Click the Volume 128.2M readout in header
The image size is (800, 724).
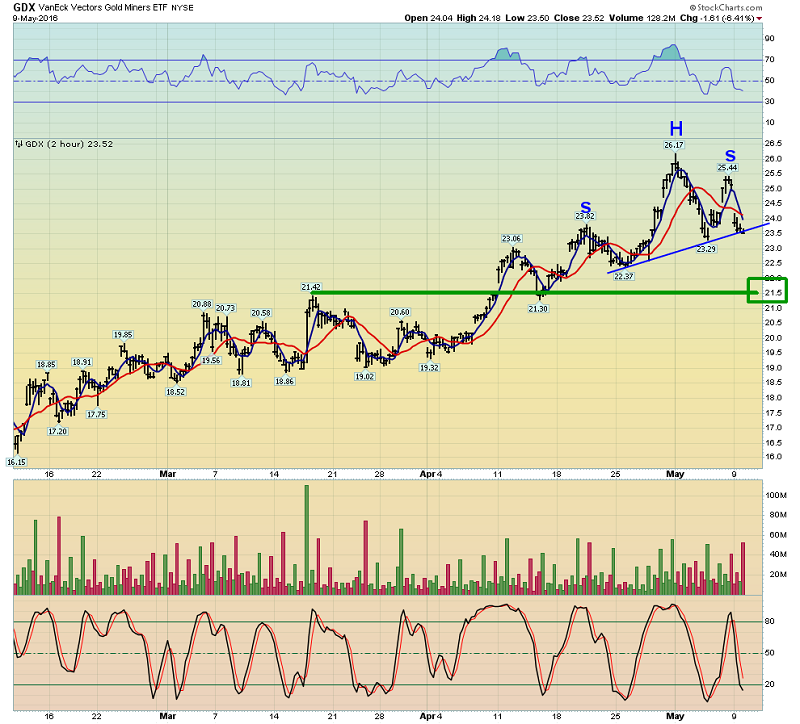pos(643,18)
